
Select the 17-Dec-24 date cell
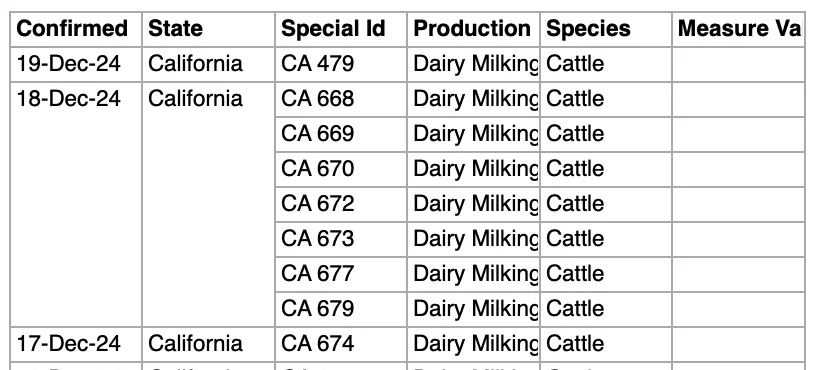pyautogui.click(x=76, y=344)
